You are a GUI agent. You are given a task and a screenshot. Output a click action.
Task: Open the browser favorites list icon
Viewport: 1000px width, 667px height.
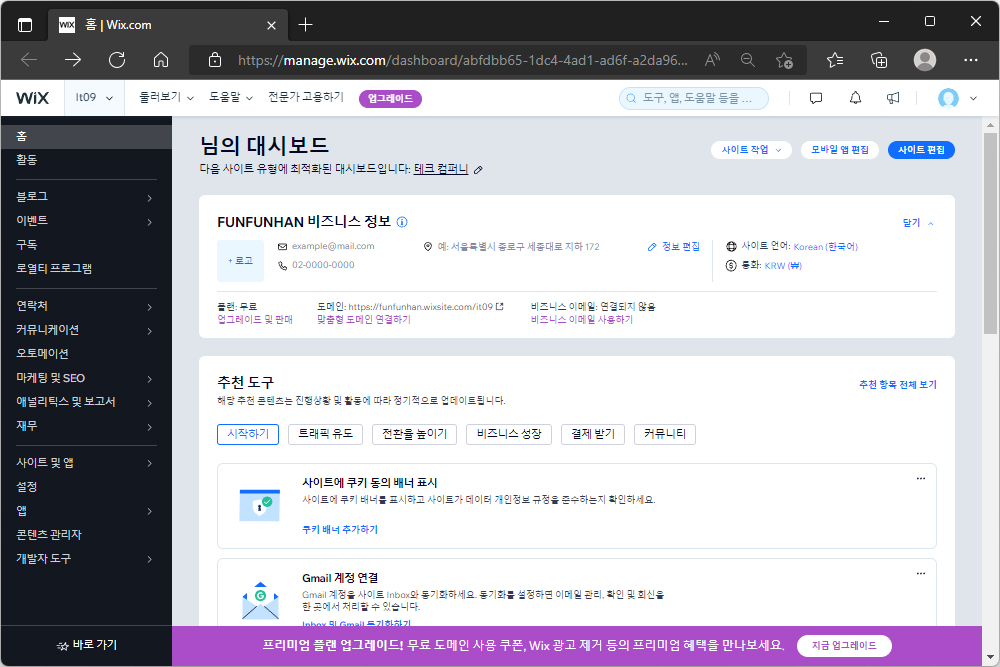pos(835,60)
